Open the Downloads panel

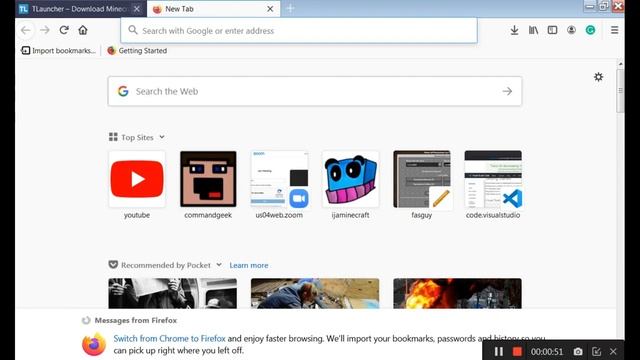(514, 30)
